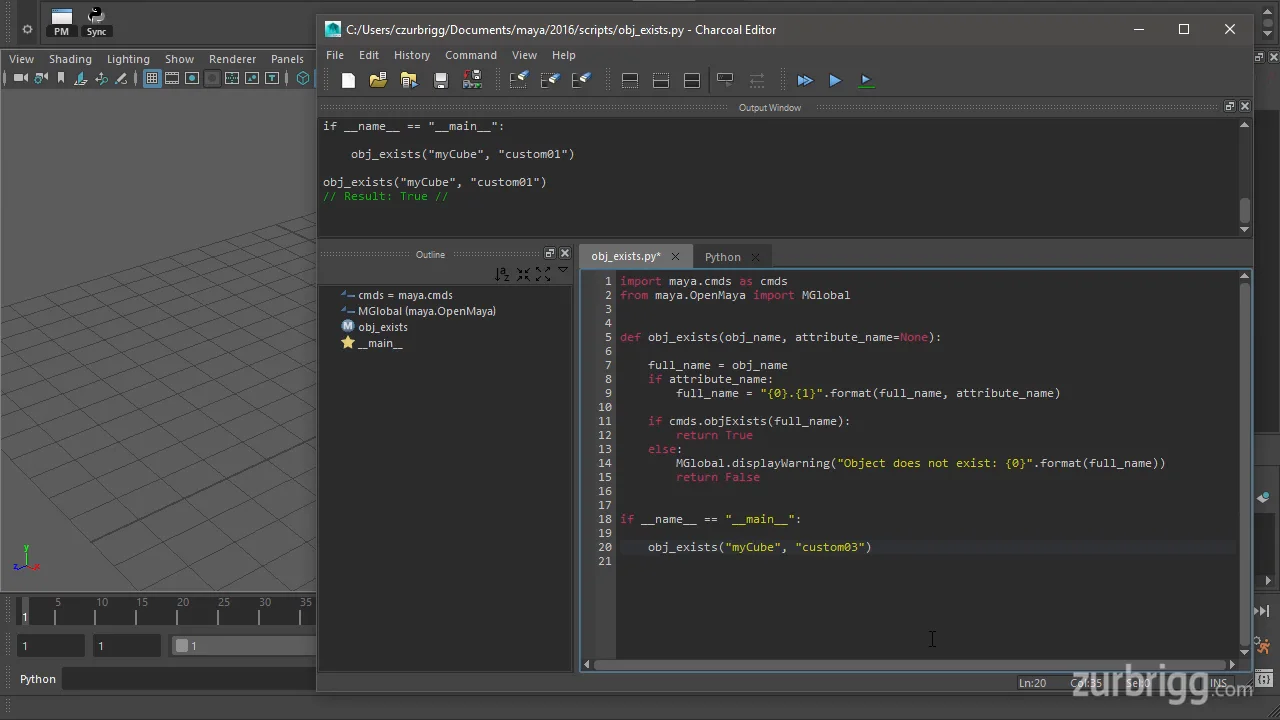Click the New File icon in Charcoal toolbar
The width and height of the screenshot is (1280, 720).
[x=348, y=81]
